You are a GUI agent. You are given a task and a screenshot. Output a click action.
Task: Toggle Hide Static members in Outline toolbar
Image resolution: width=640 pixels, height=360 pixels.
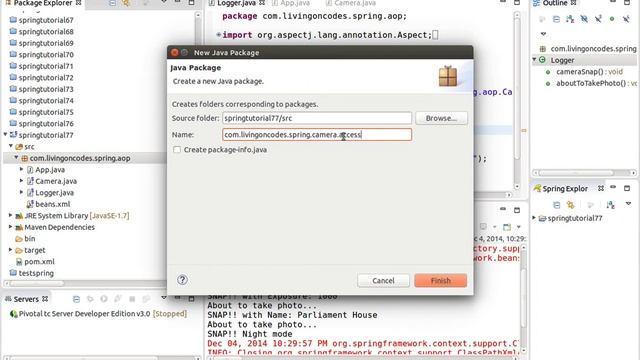click(598, 19)
